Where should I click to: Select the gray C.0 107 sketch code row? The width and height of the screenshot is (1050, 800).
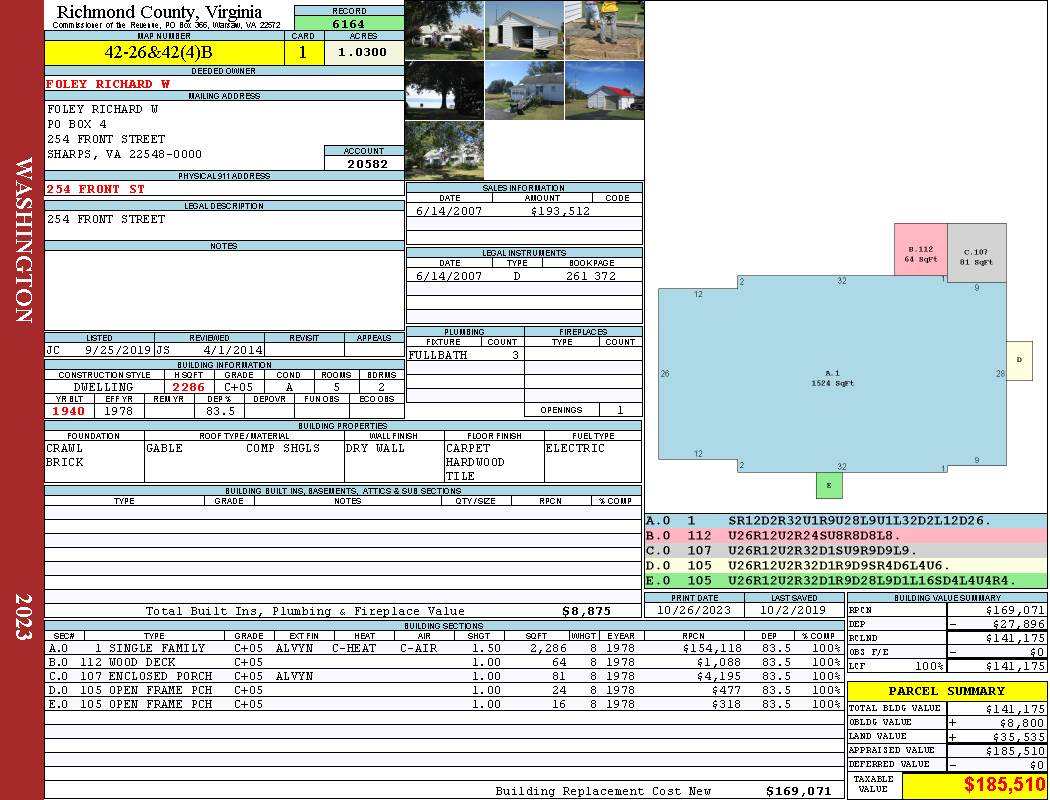846,550
